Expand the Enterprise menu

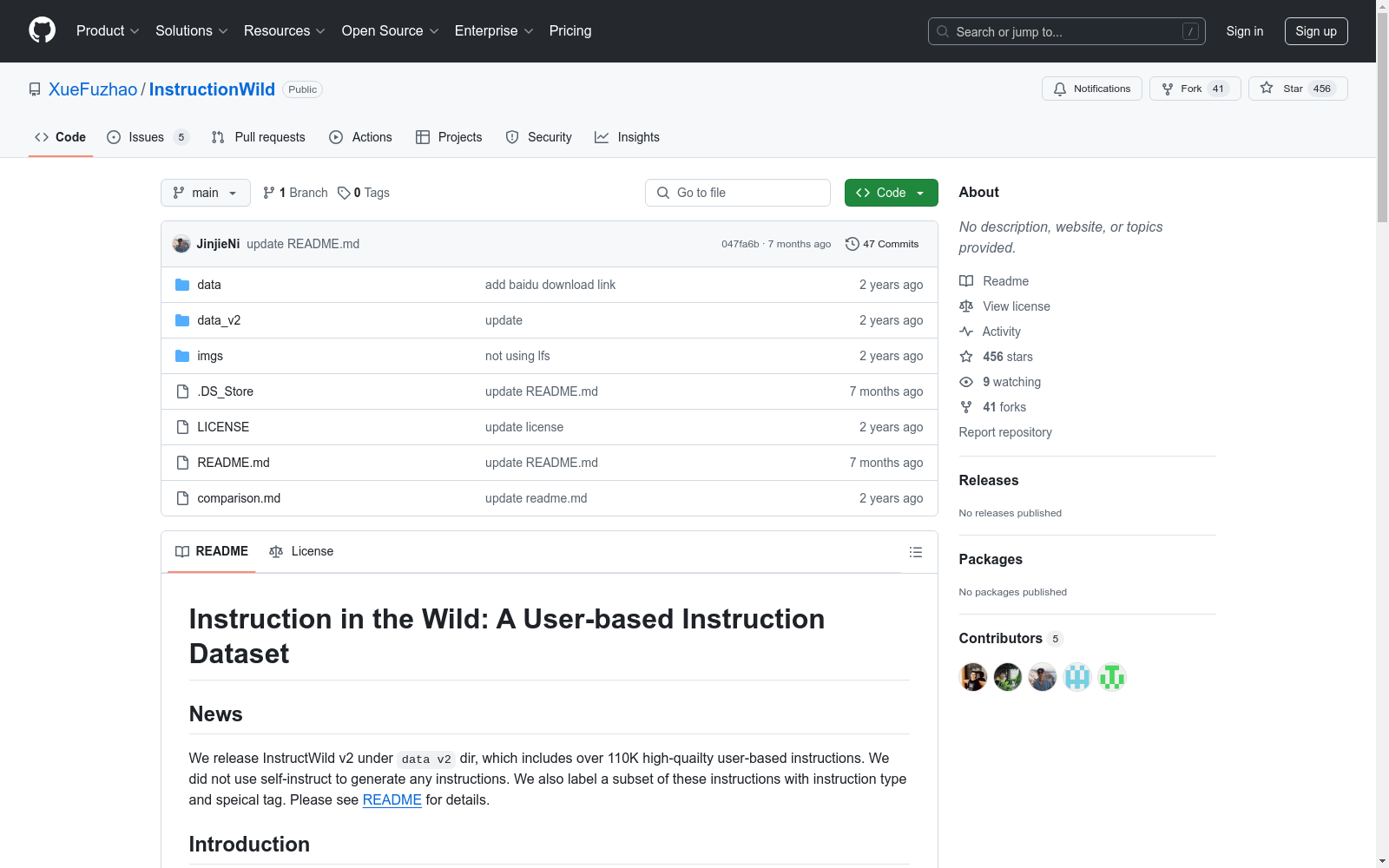(x=494, y=30)
